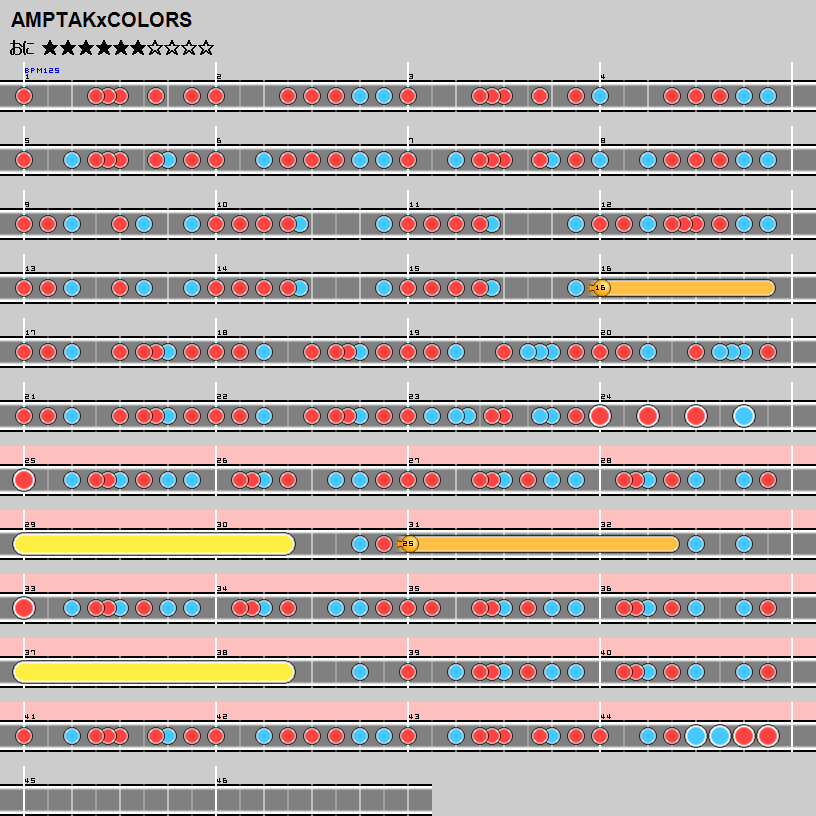Click the おに difficulty label

pos(22,47)
